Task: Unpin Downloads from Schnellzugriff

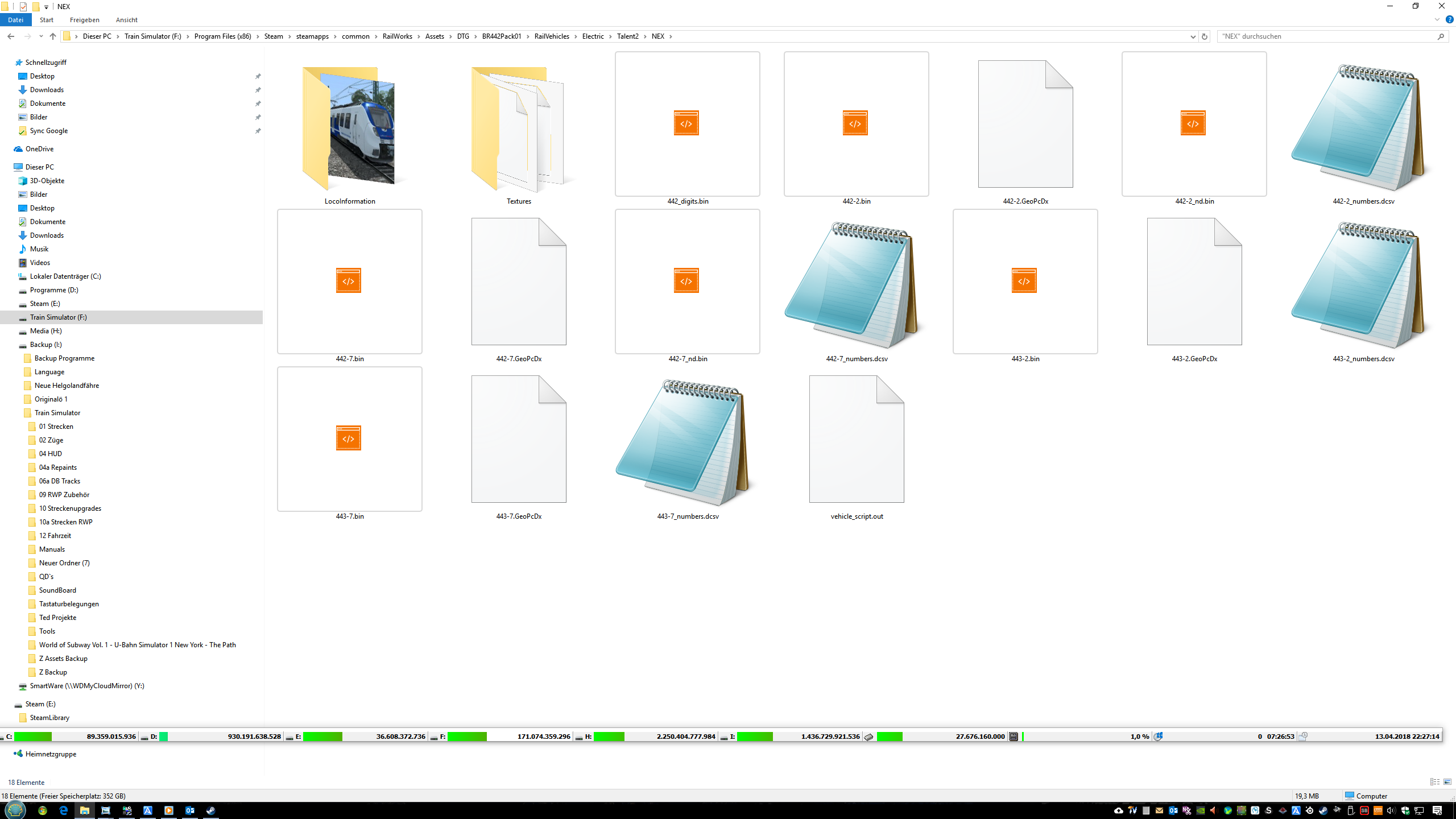Action: [258, 90]
